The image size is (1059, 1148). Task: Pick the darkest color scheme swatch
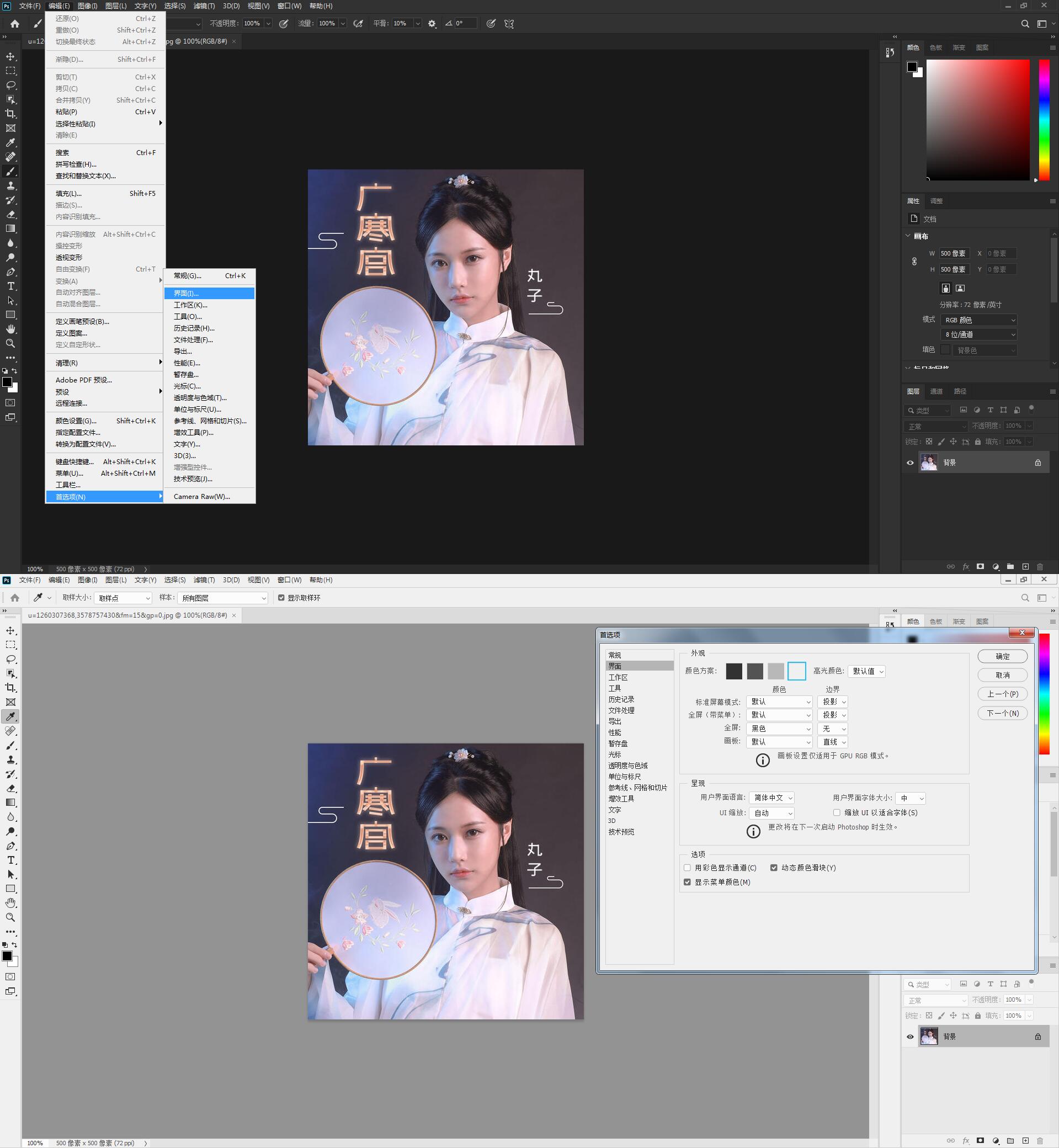coord(733,671)
